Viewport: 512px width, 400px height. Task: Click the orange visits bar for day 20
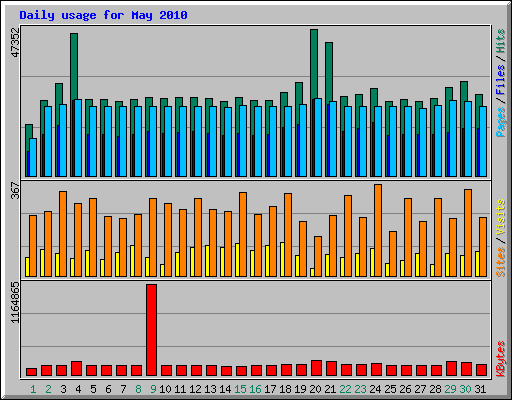(x=318, y=256)
